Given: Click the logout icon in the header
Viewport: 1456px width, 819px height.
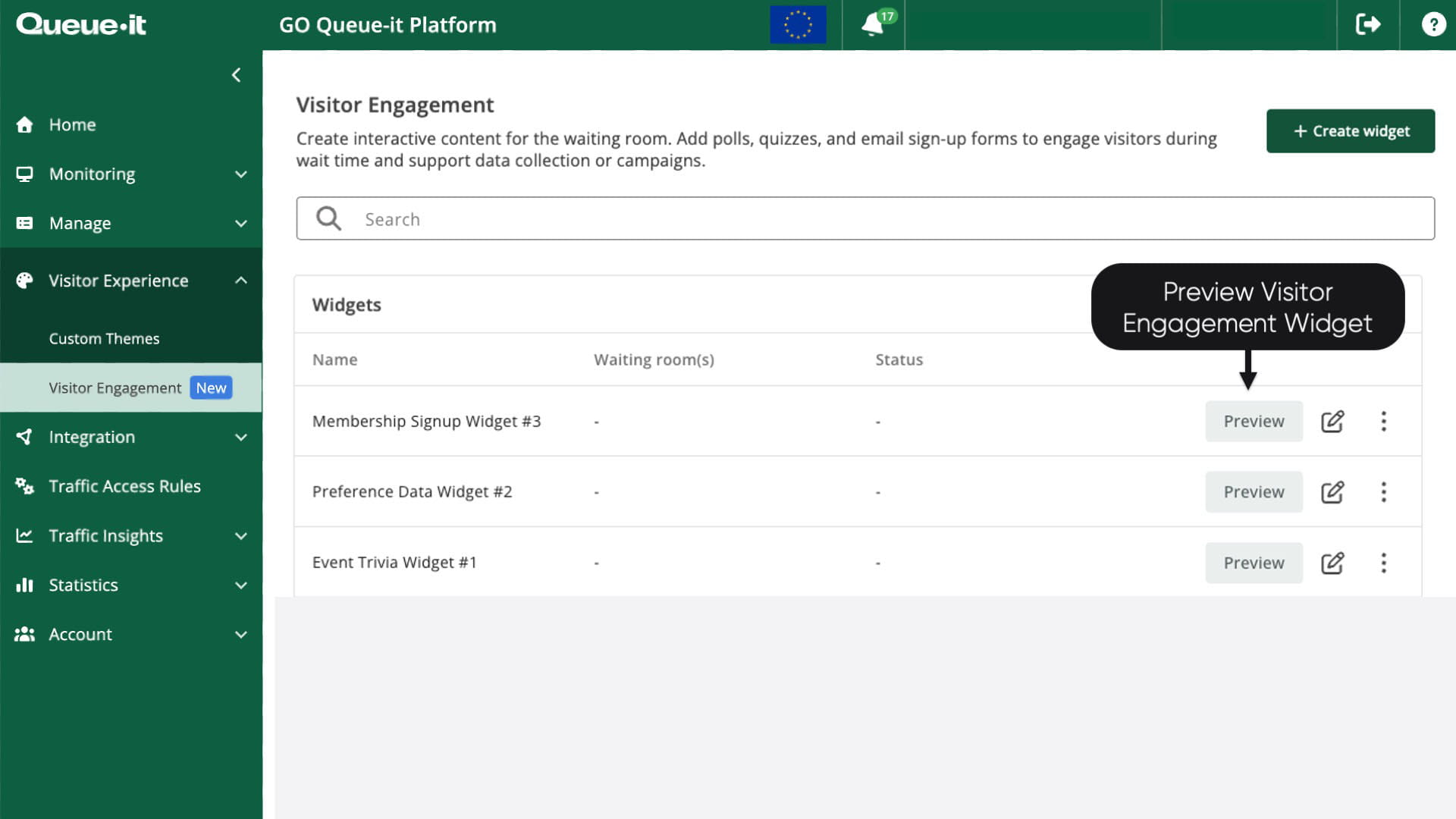Looking at the screenshot, I should [1368, 24].
